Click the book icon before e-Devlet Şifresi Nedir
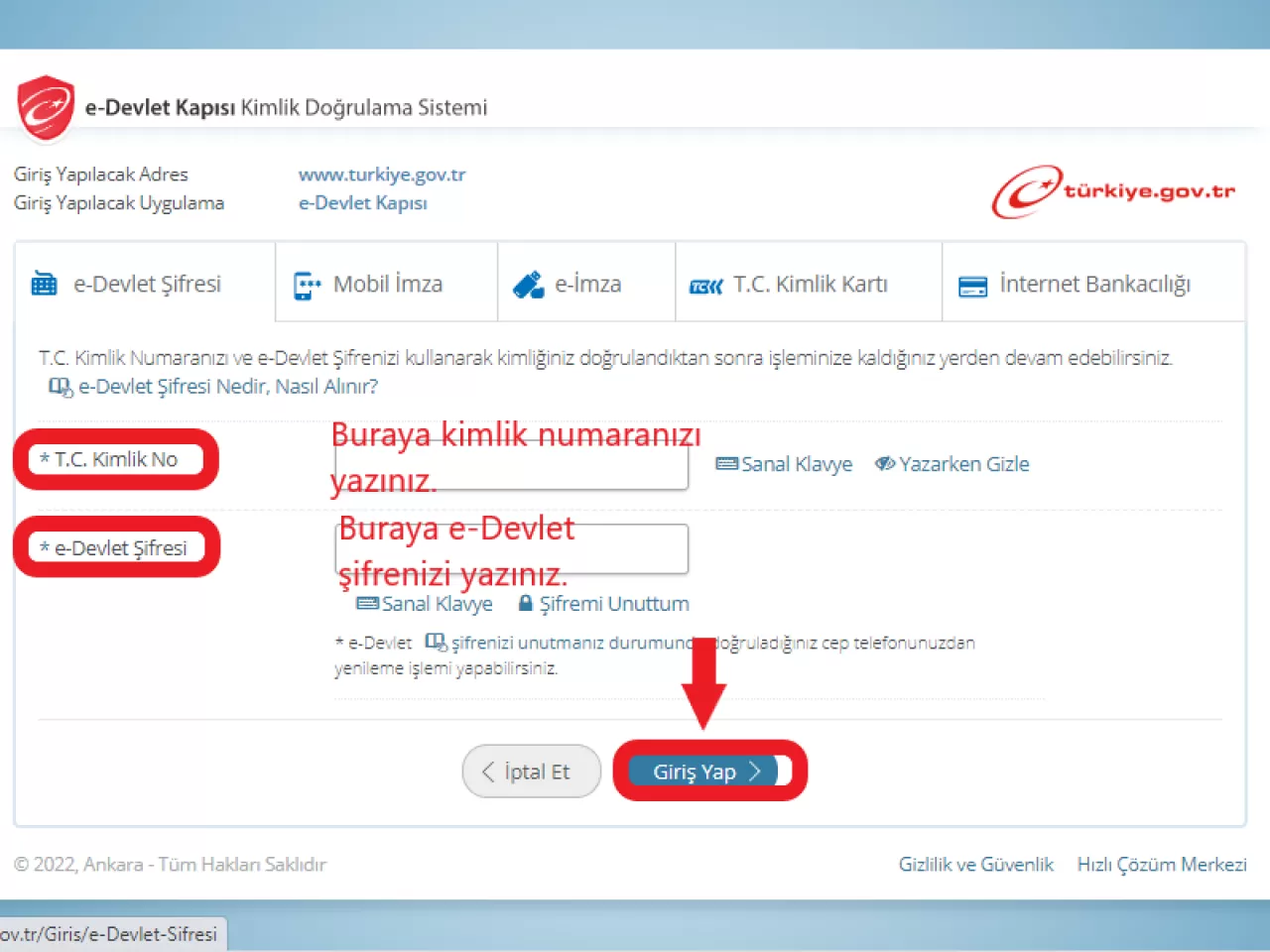This screenshot has width=1270, height=952. pos(58,387)
